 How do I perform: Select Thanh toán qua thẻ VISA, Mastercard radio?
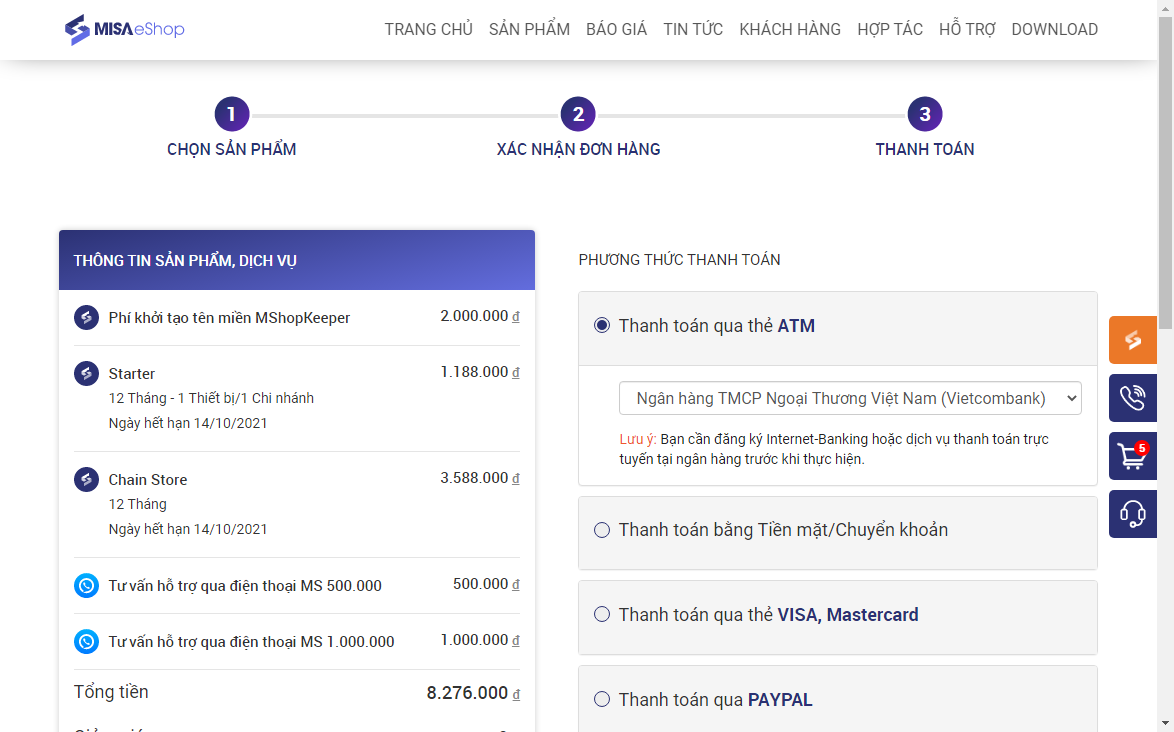click(602, 614)
